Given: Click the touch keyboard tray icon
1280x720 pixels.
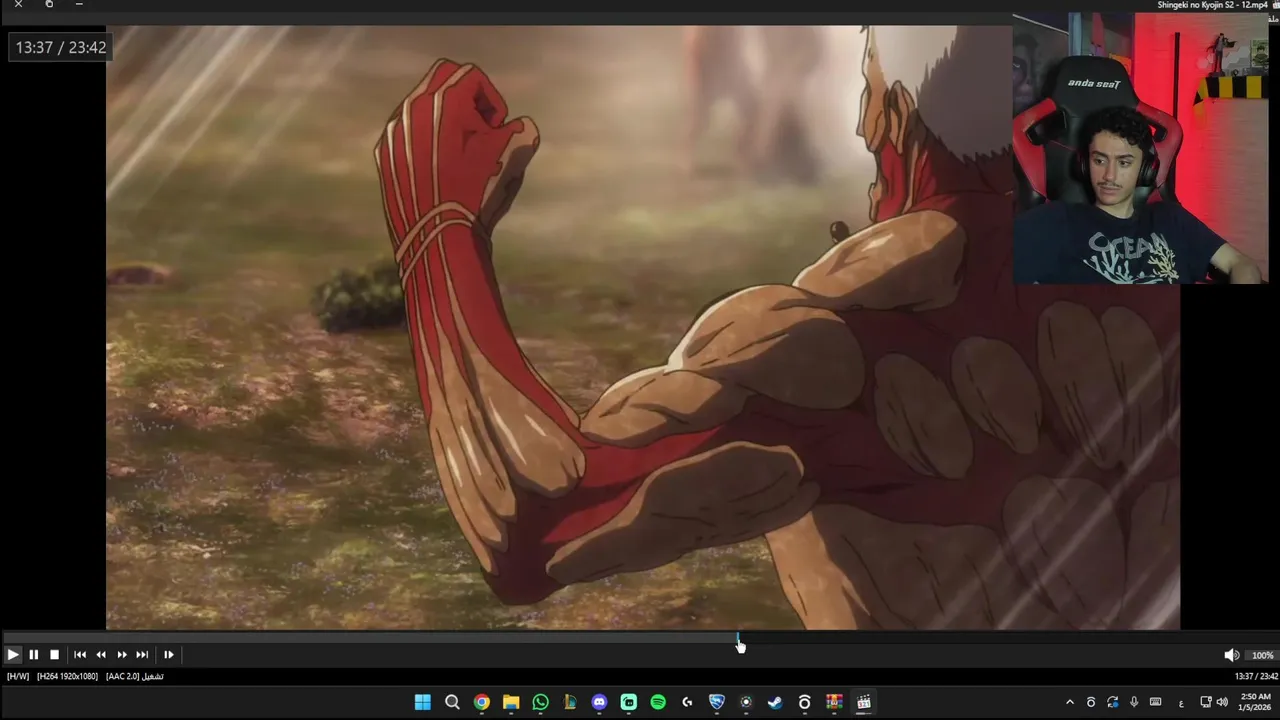Looking at the screenshot, I should pyautogui.click(x=1155, y=702).
